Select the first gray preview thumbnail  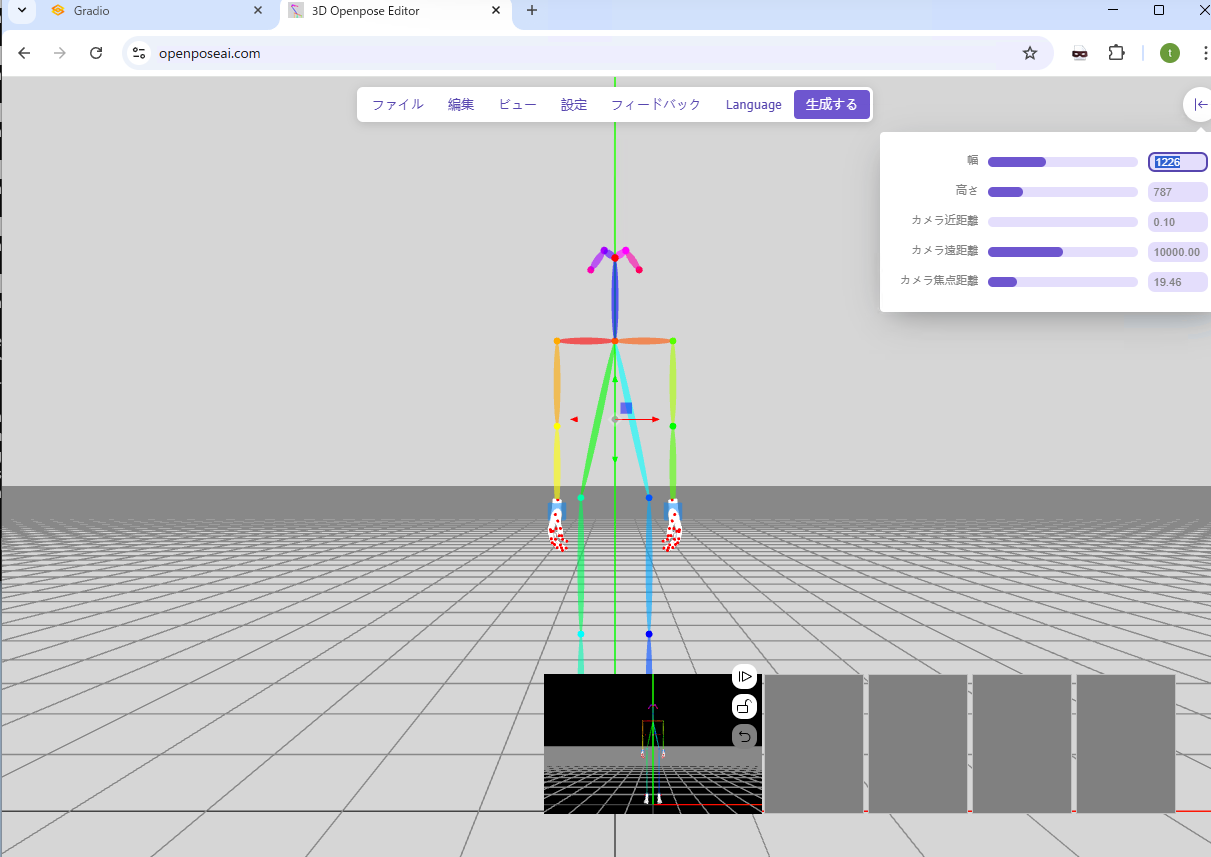point(814,743)
